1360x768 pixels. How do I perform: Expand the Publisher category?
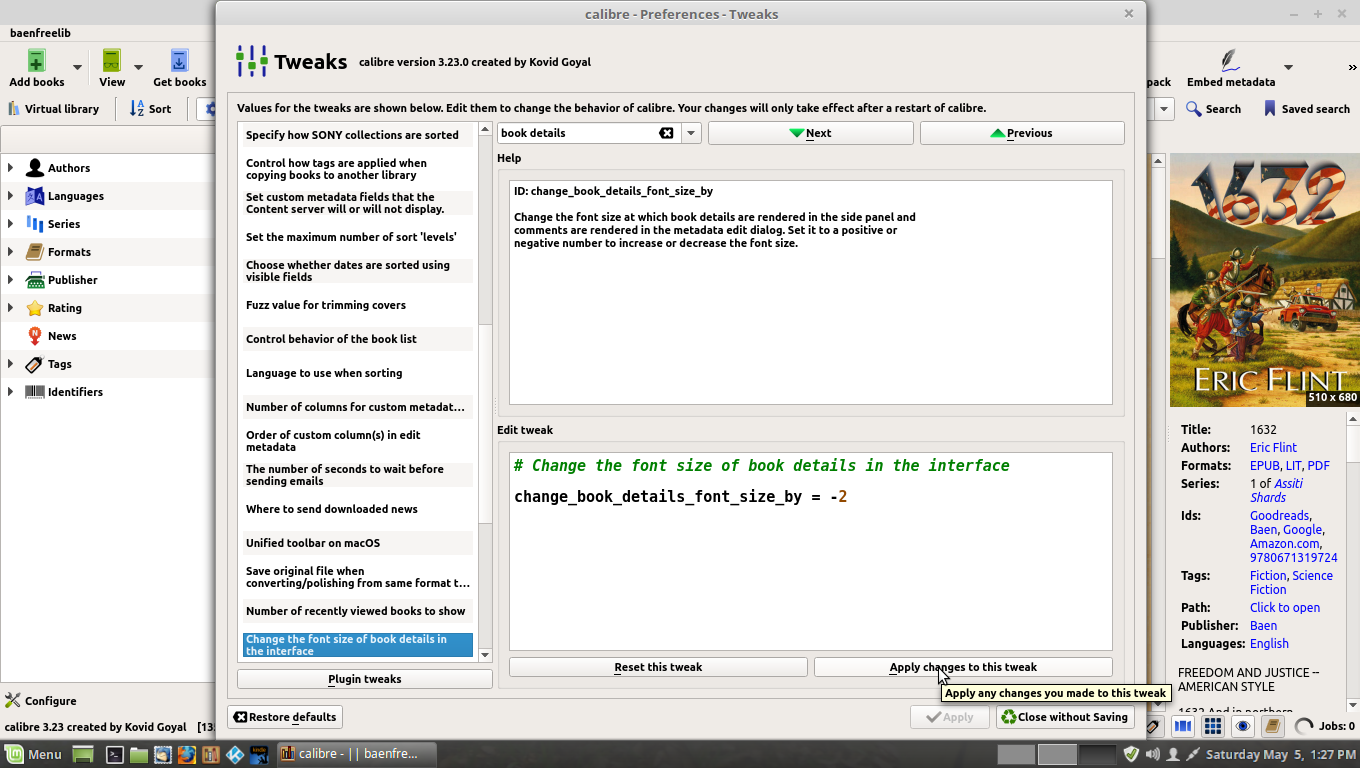(11, 280)
